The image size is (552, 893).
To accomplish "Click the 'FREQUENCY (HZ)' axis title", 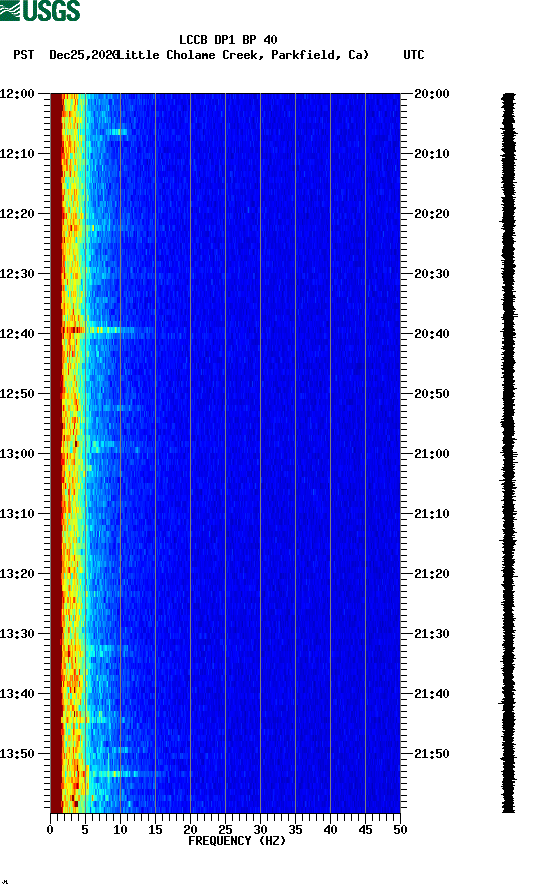I will [x=237, y=841].
